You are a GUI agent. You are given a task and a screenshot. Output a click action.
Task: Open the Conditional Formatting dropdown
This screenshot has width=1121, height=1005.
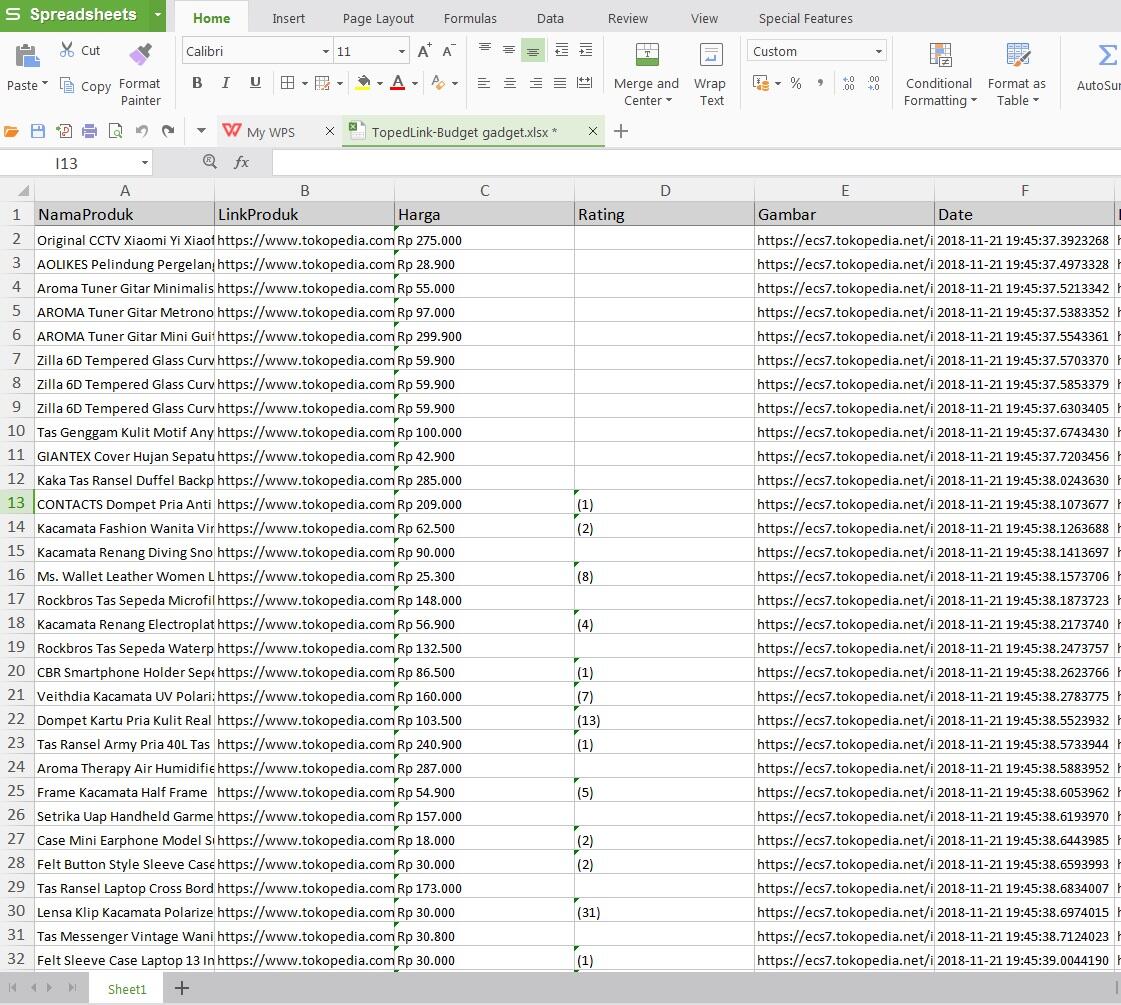click(x=938, y=72)
